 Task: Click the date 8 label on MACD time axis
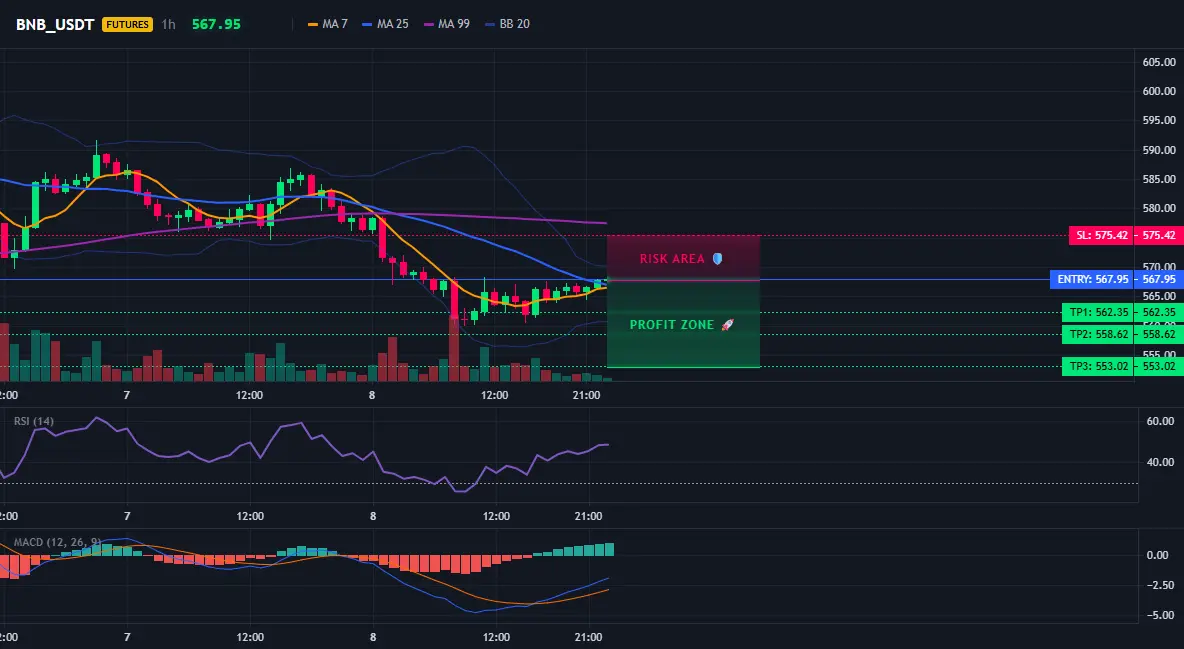(x=373, y=637)
